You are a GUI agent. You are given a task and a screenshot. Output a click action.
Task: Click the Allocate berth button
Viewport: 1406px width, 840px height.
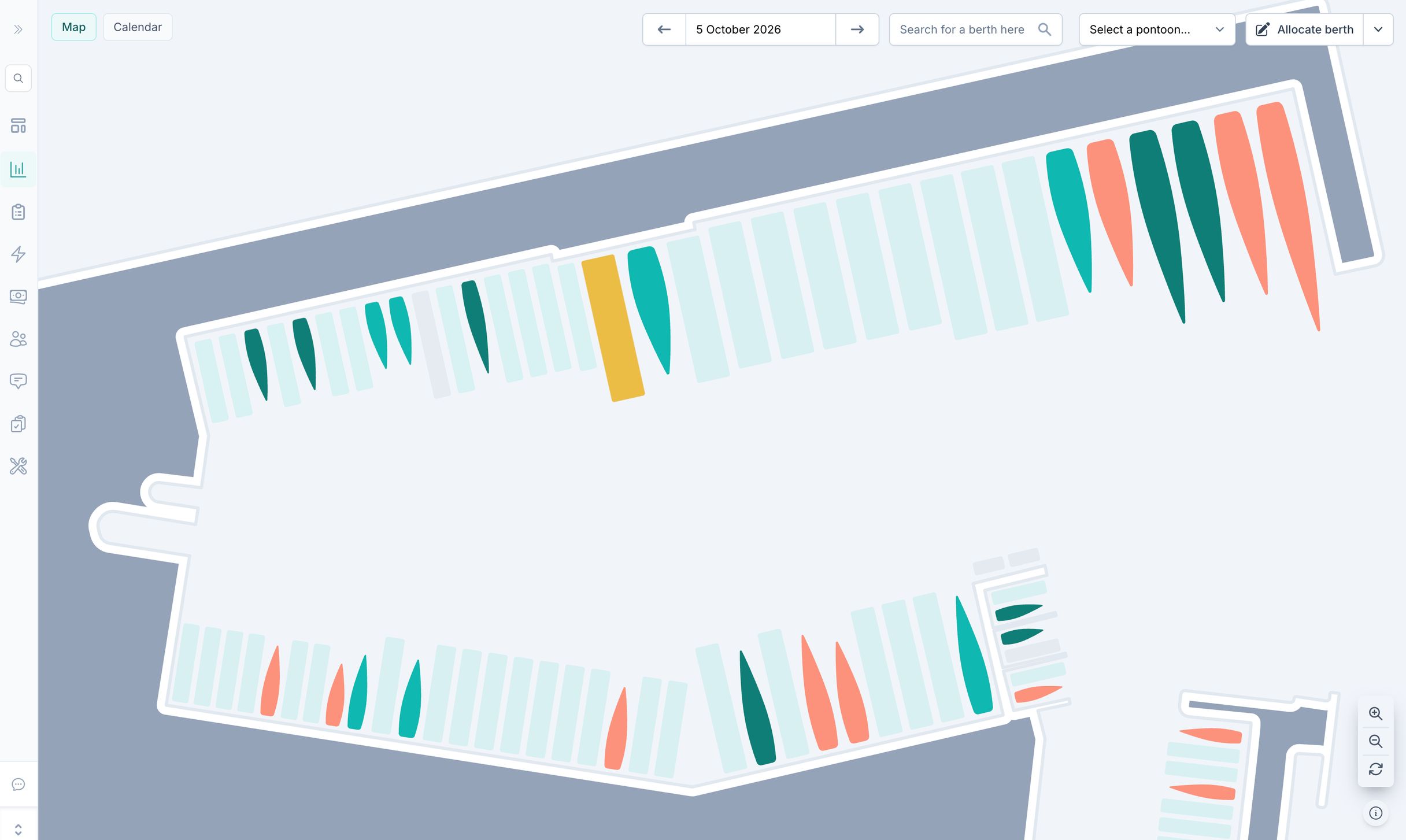[x=1305, y=29]
